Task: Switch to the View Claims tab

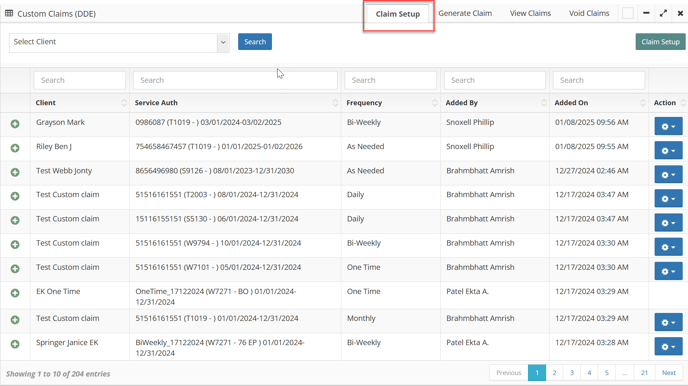Action: 530,13
